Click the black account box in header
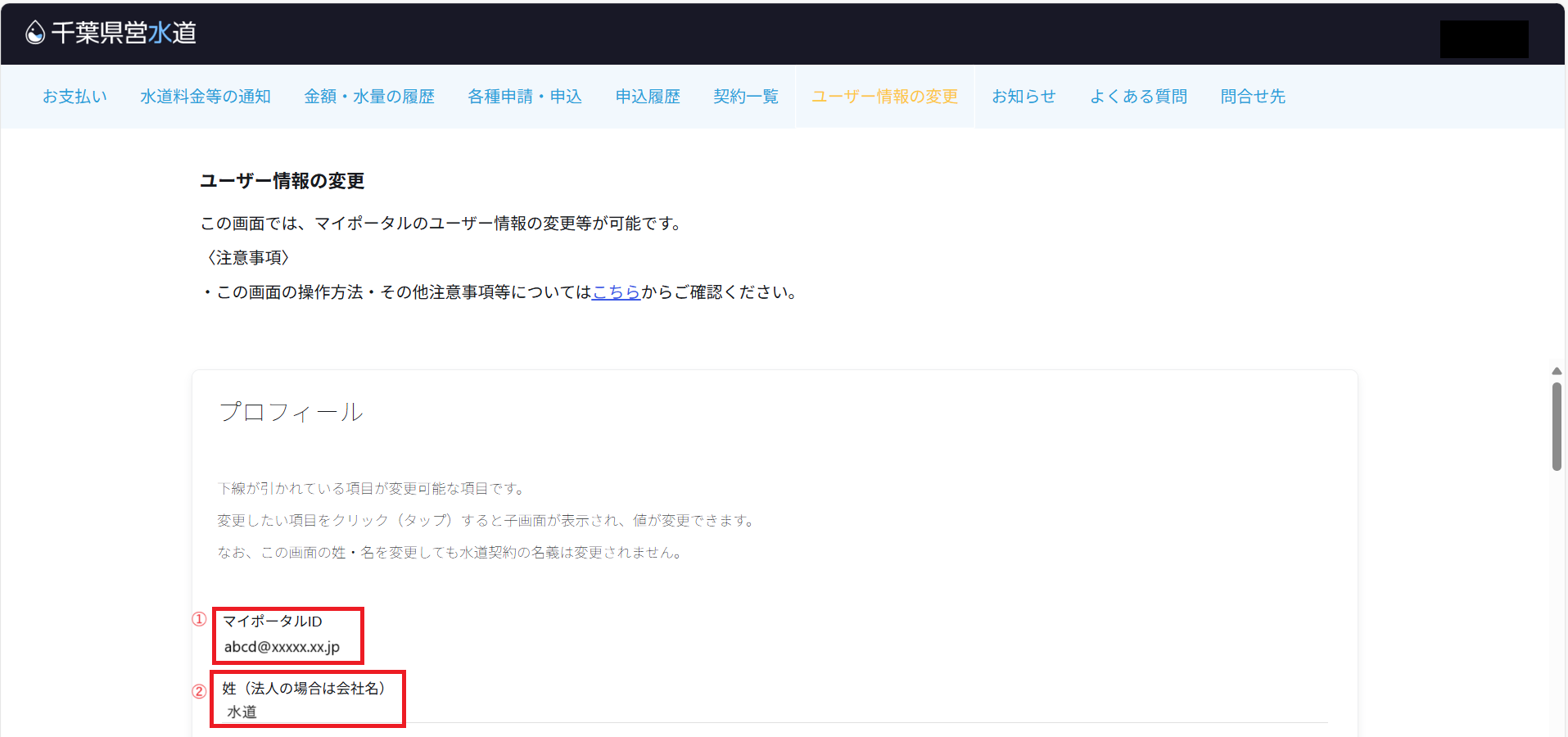 [1484, 39]
